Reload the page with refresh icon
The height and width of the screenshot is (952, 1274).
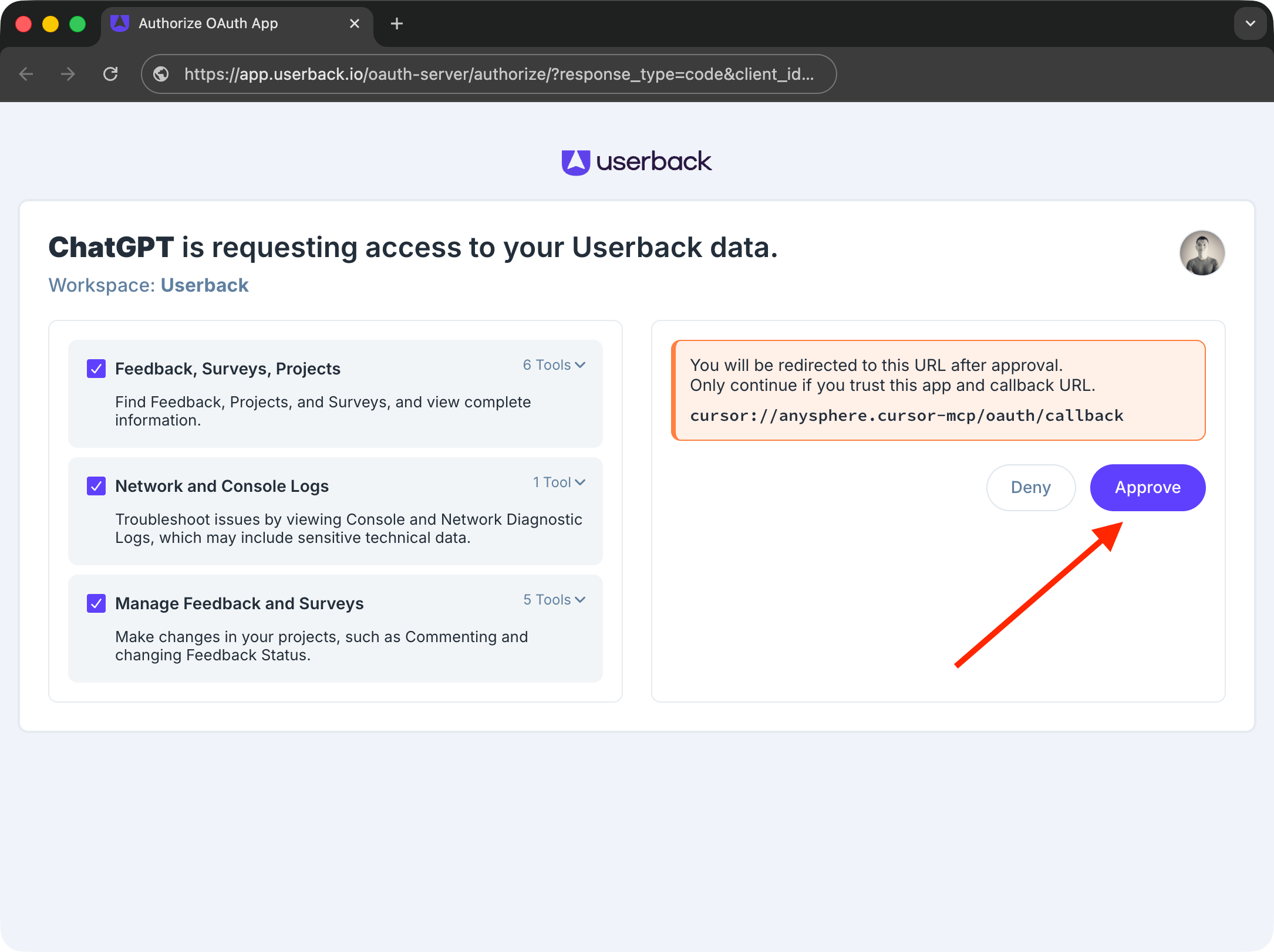coord(110,74)
